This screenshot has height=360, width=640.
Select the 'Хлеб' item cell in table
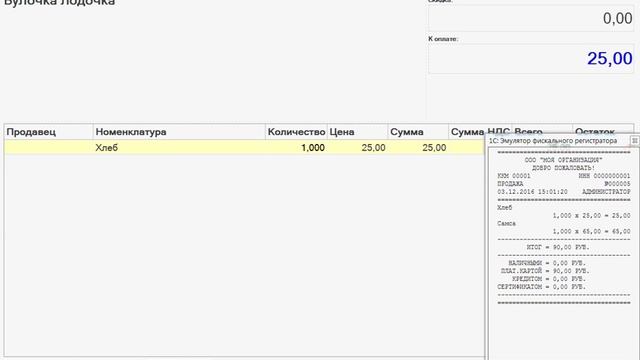tap(179, 147)
